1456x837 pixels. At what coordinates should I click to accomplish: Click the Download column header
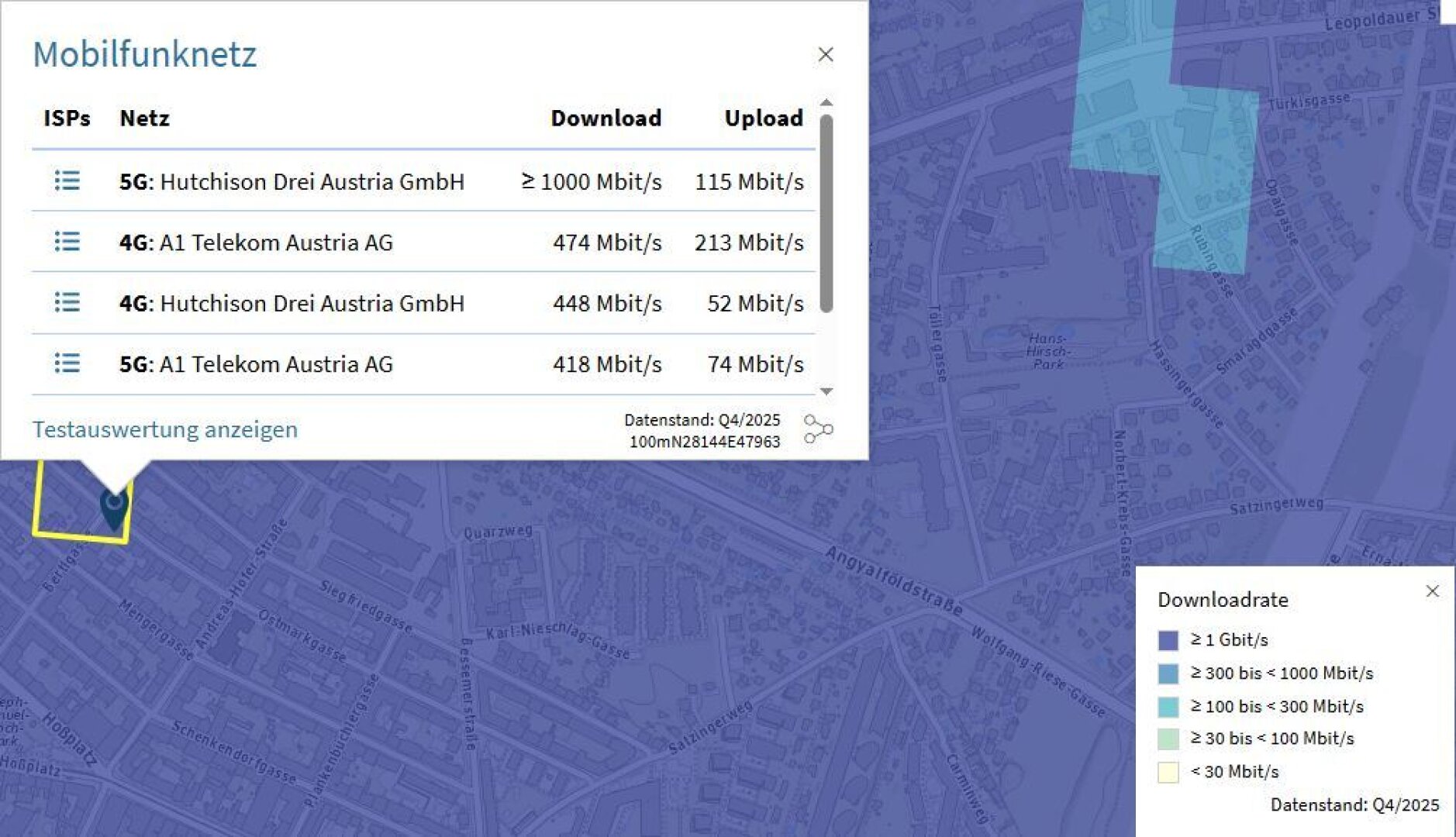tap(606, 118)
